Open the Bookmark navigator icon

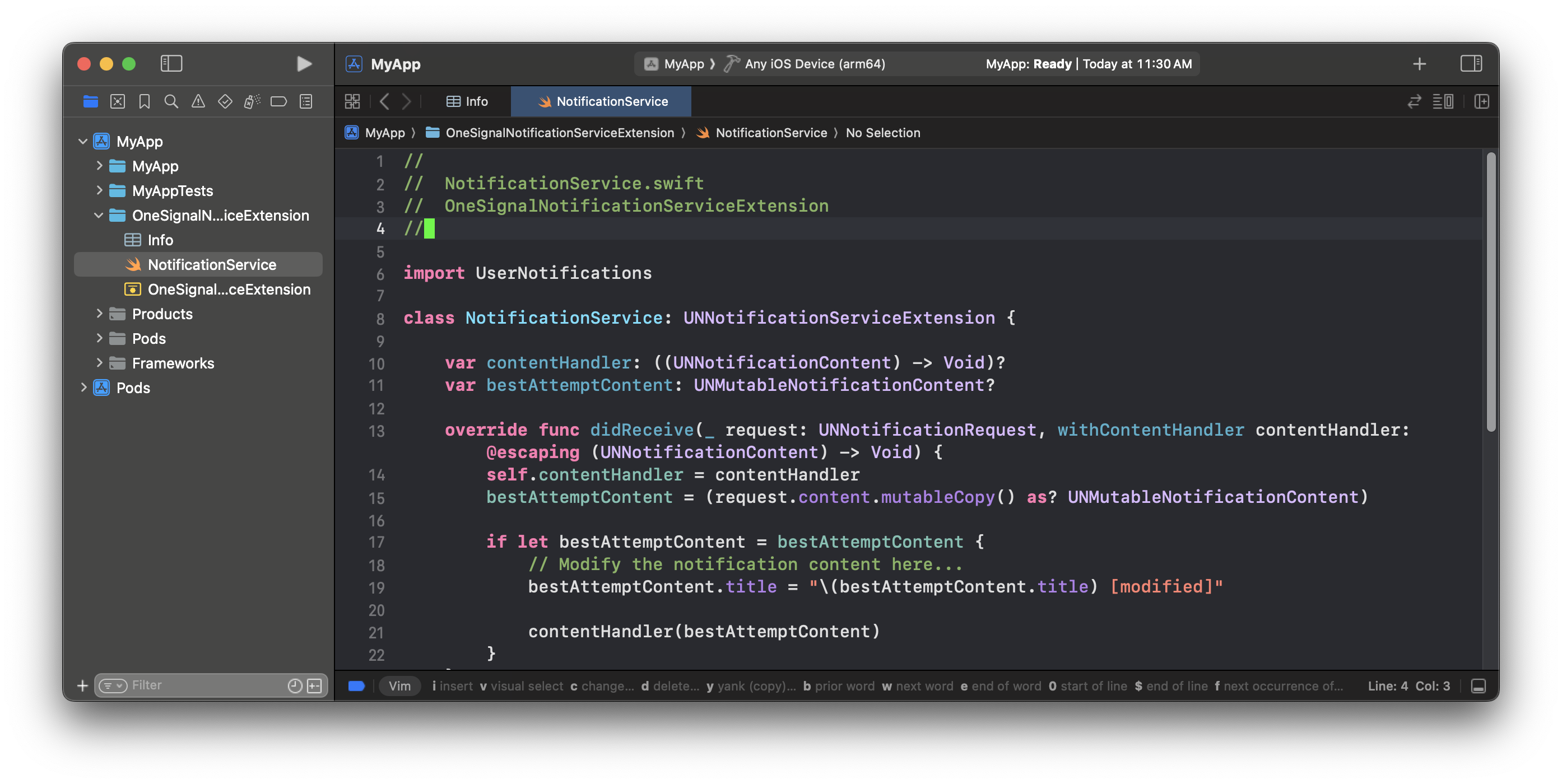(145, 101)
